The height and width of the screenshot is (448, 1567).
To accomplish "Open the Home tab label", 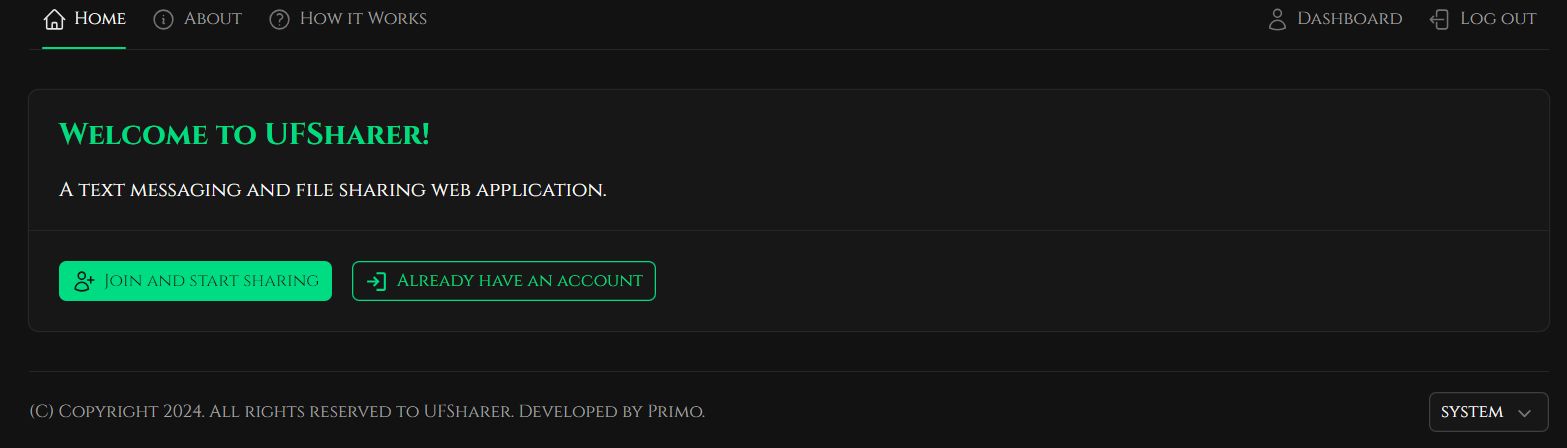I will [100, 19].
